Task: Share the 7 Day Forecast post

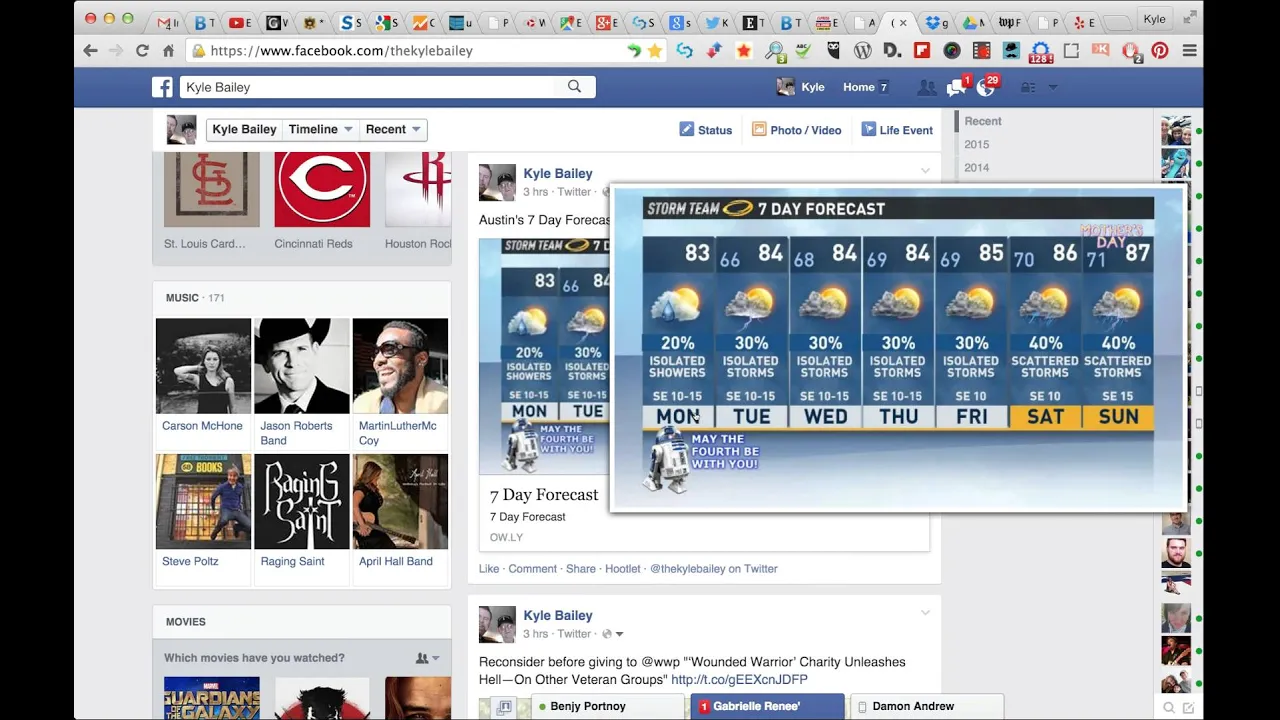Action: pyautogui.click(x=581, y=569)
